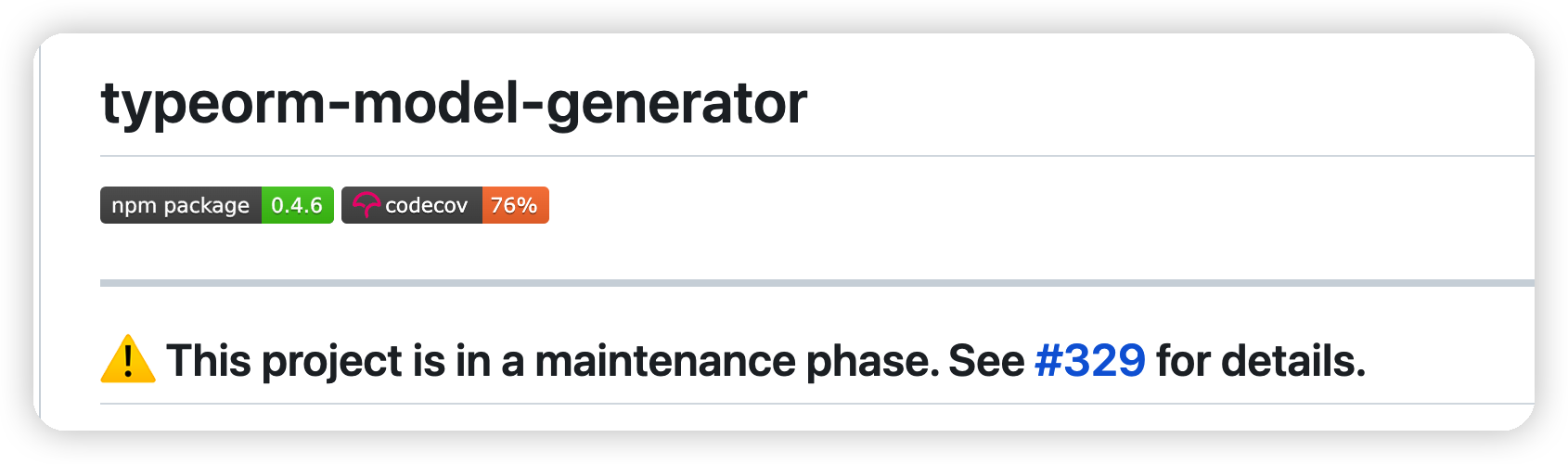Image resolution: width=1568 pixels, height=464 pixels.
Task: Click the word "typeorm" in the title
Action: tap(212, 103)
